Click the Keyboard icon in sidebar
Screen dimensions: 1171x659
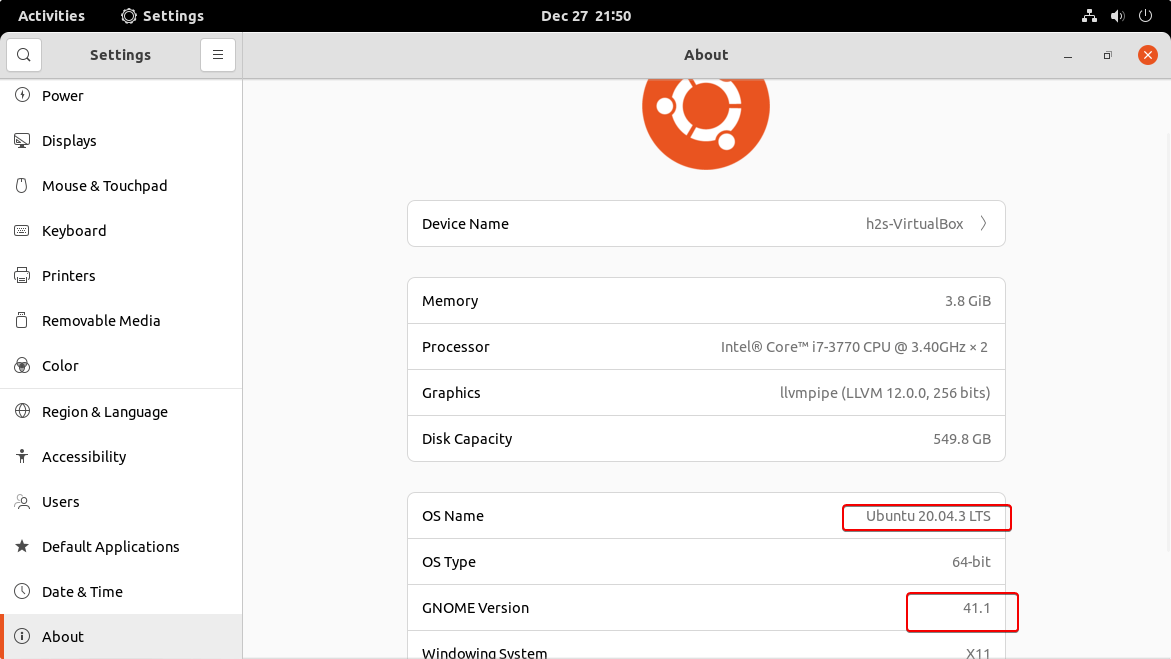tap(22, 230)
